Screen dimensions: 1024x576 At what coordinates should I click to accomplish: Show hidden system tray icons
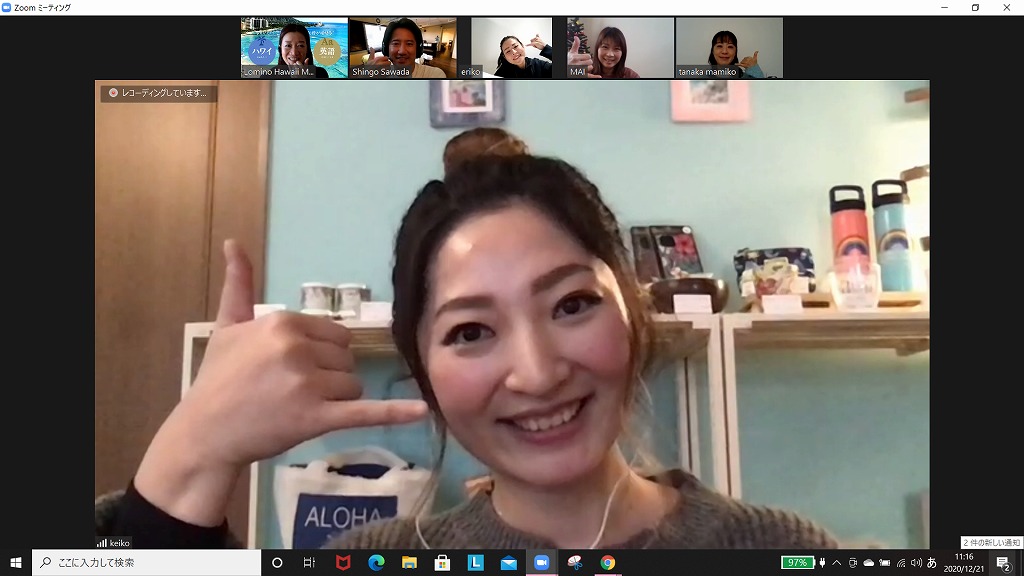click(x=836, y=562)
